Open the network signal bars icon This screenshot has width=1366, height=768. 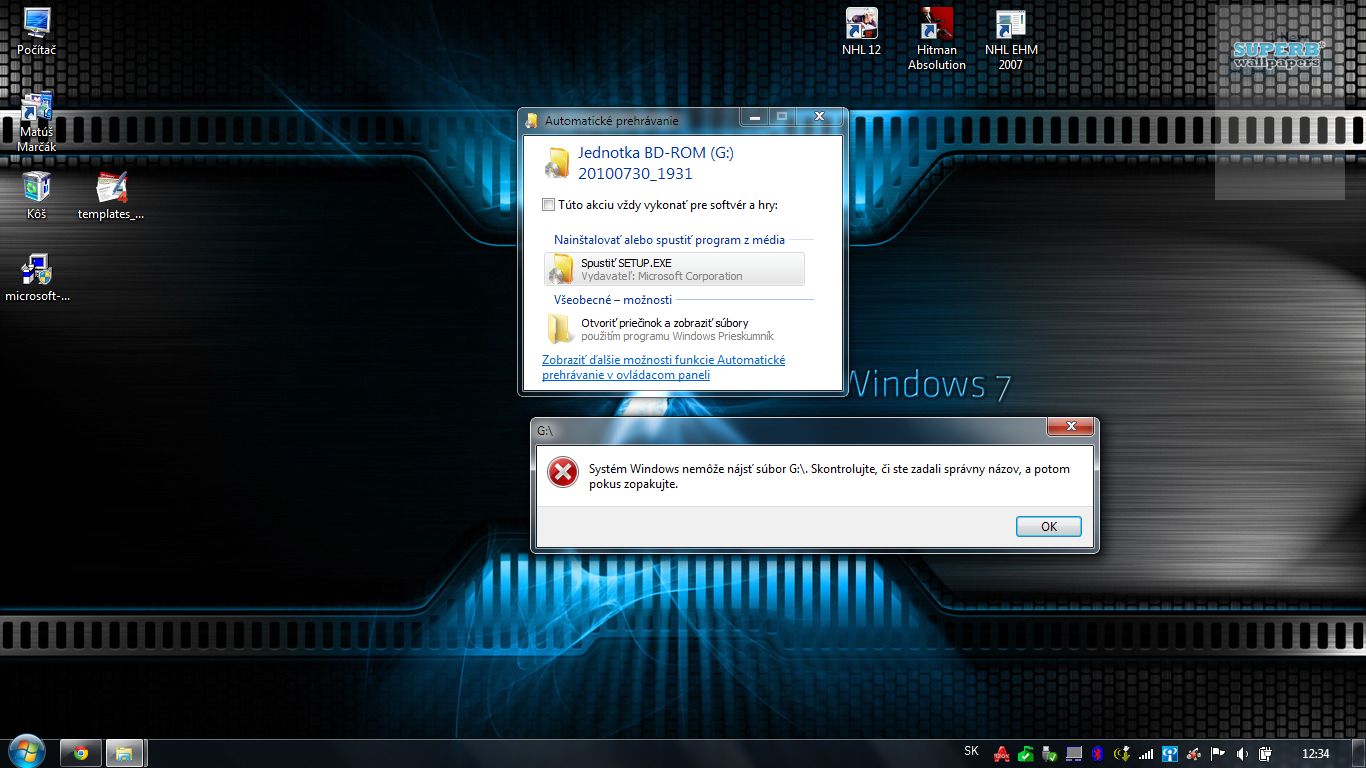1146,753
